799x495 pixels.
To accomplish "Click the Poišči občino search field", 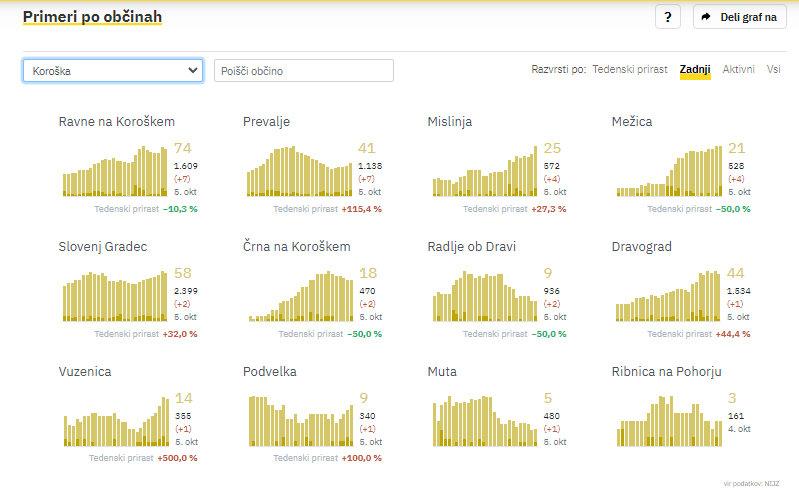I will tap(303, 71).
